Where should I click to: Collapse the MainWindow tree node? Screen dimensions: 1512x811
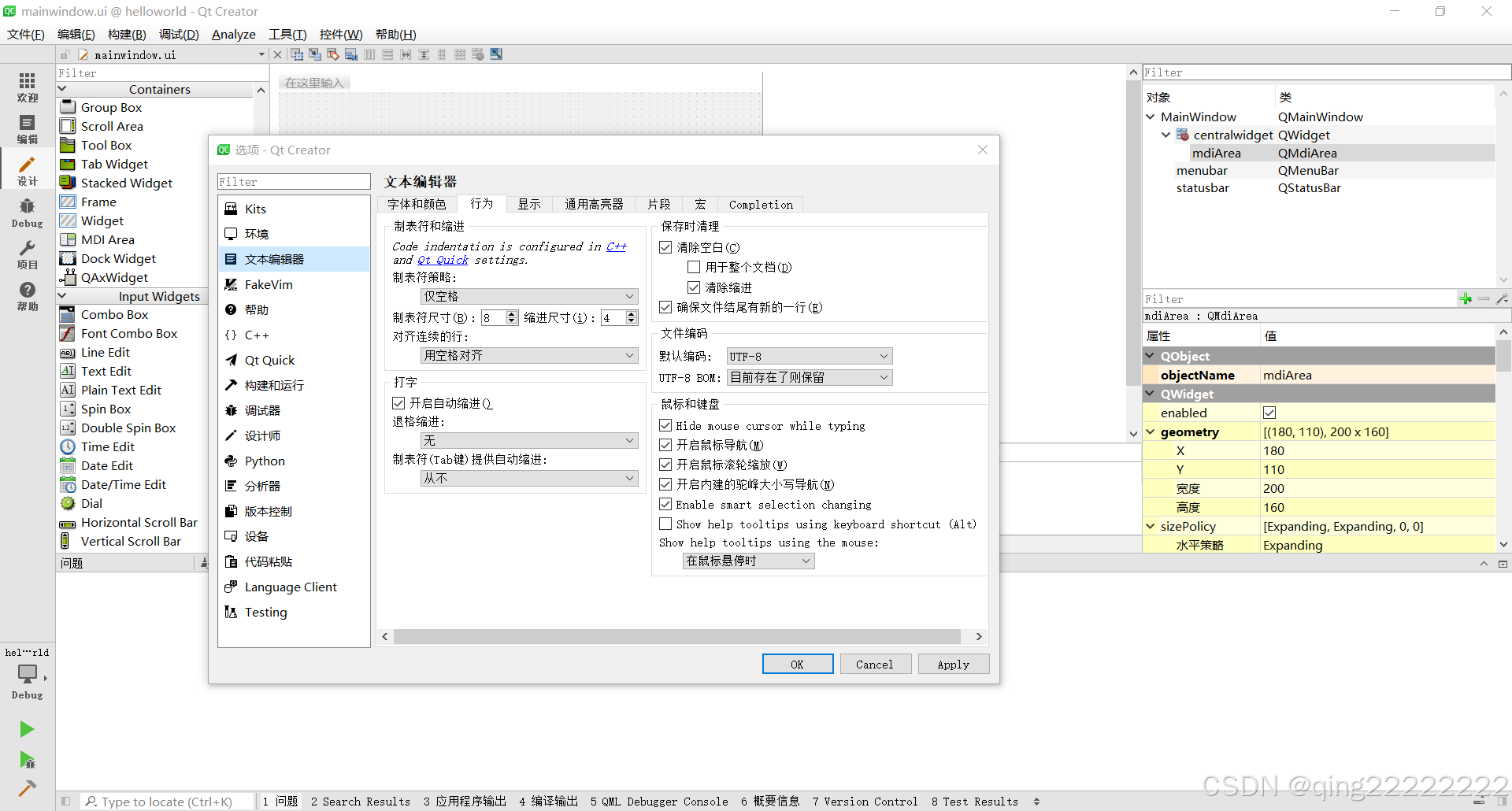[1151, 117]
